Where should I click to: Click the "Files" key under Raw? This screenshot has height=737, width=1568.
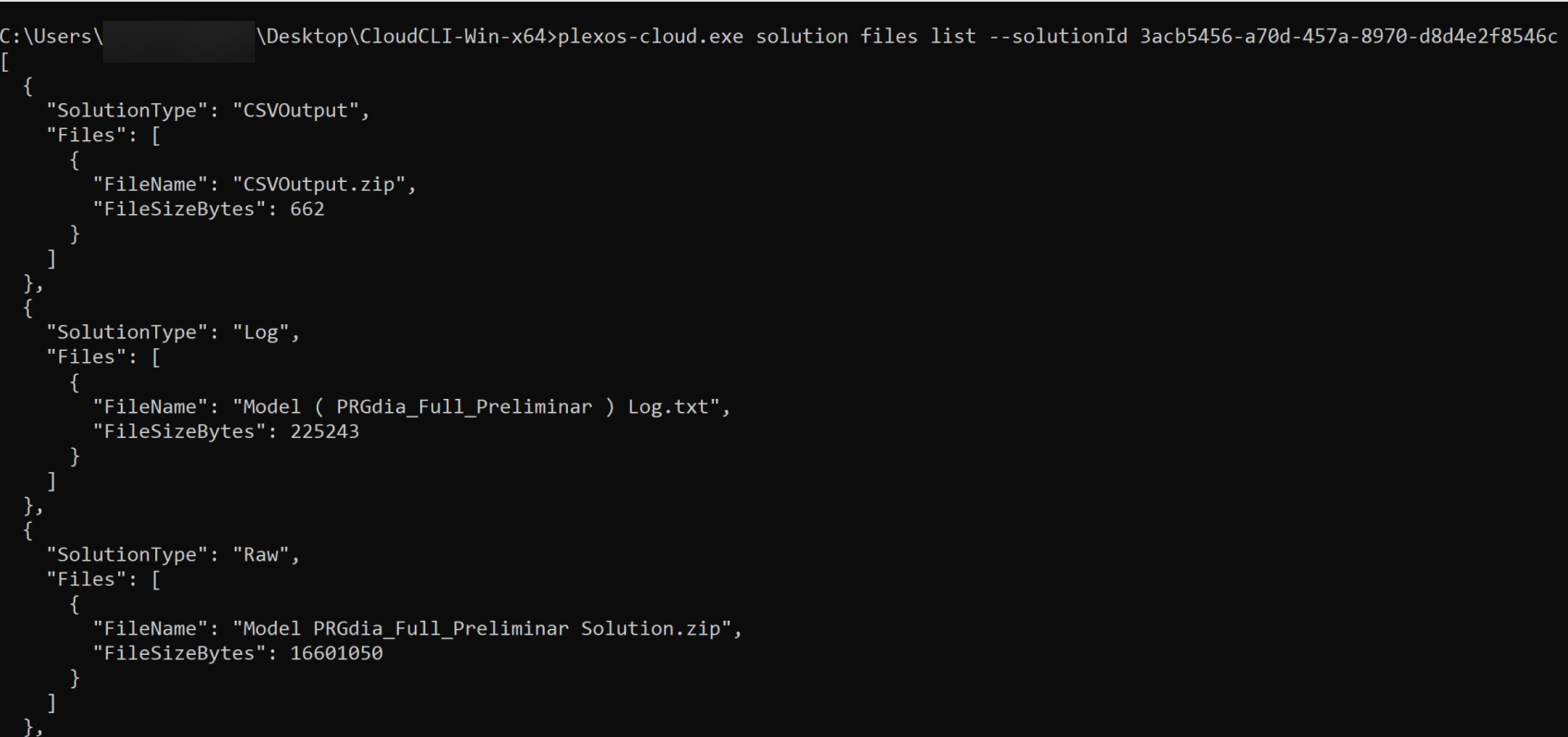click(x=87, y=579)
